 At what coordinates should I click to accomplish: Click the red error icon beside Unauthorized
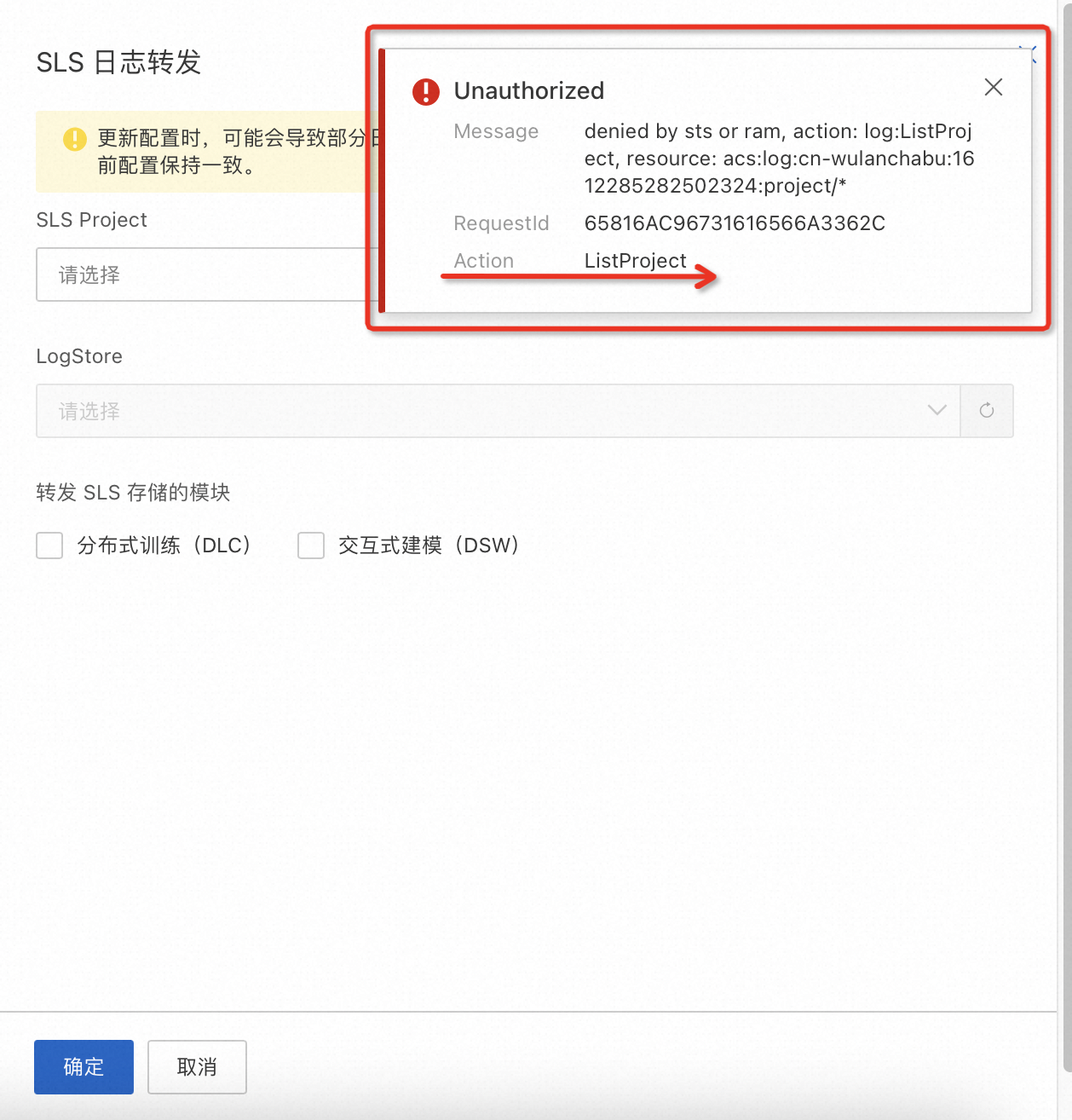click(426, 91)
